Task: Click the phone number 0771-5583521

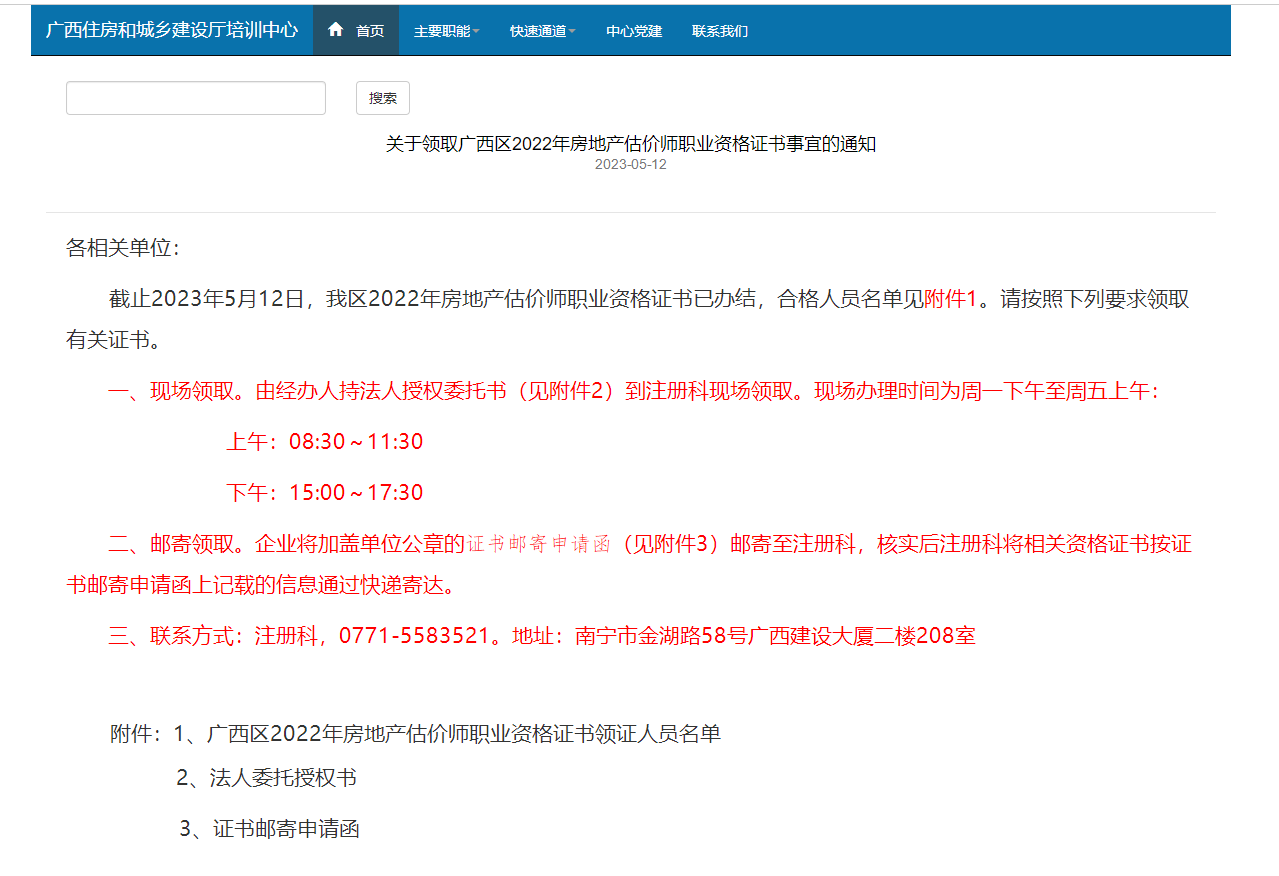Action: click(415, 636)
